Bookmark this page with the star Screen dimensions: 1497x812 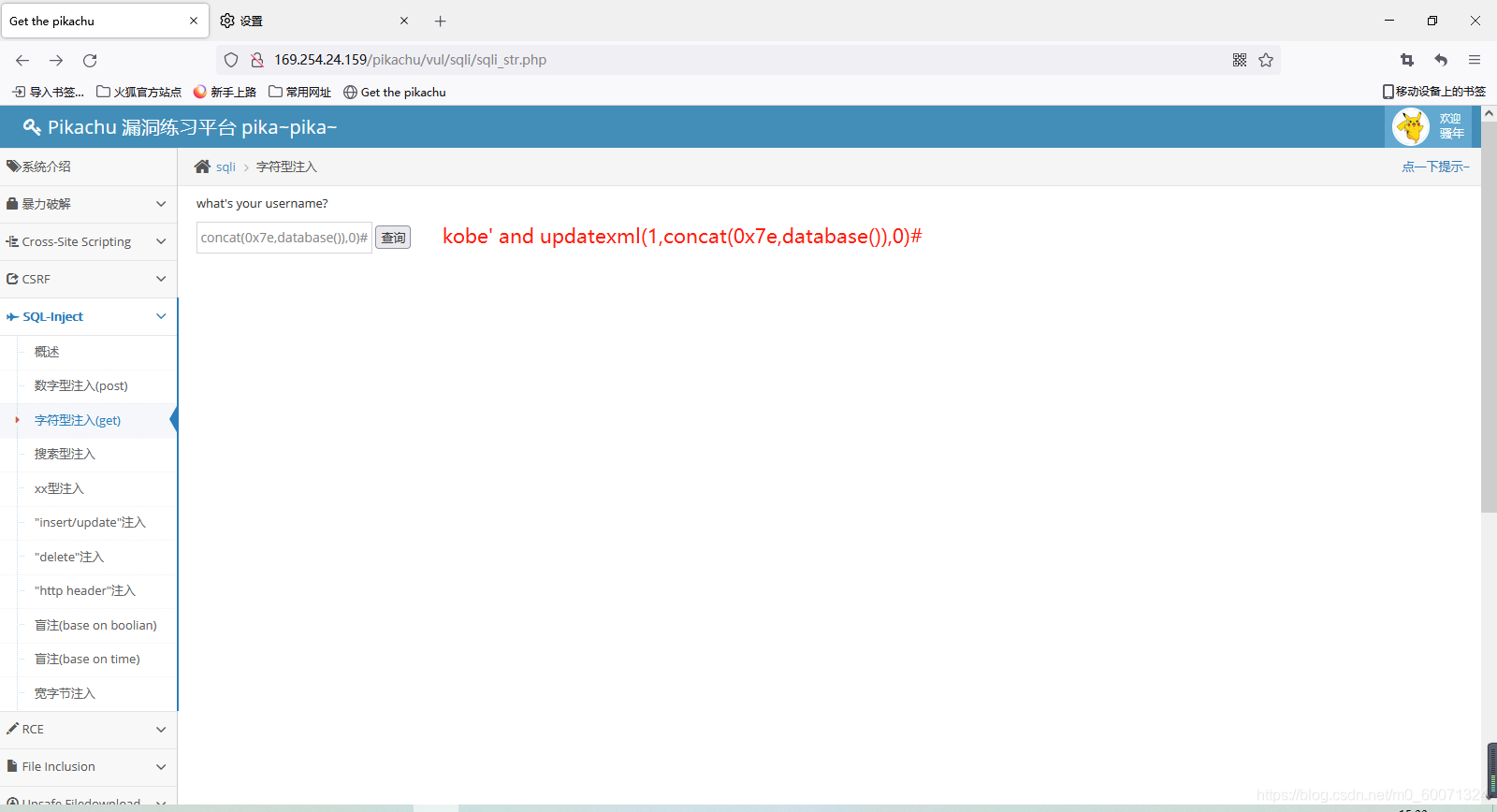tap(1266, 60)
